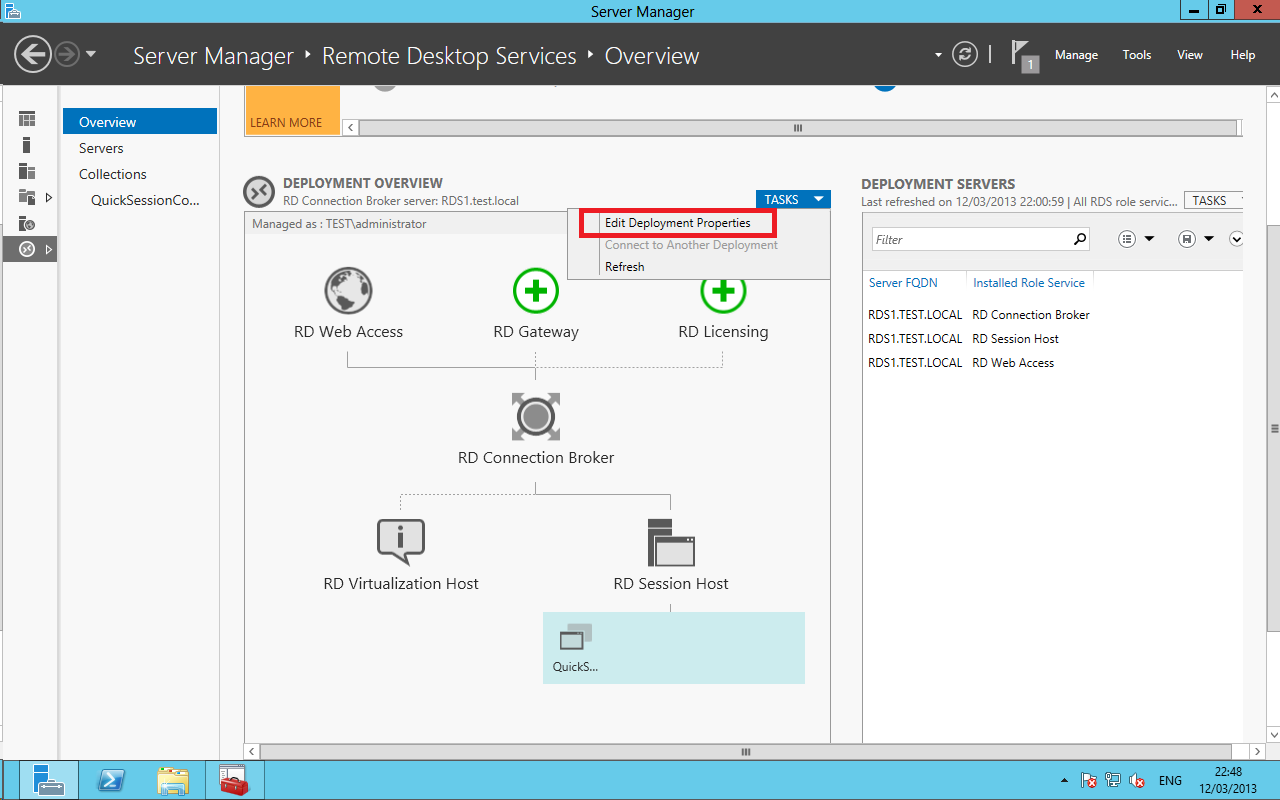The height and width of the screenshot is (800, 1280).
Task: Open the red toolbox taskbar icon
Action: point(235,780)
